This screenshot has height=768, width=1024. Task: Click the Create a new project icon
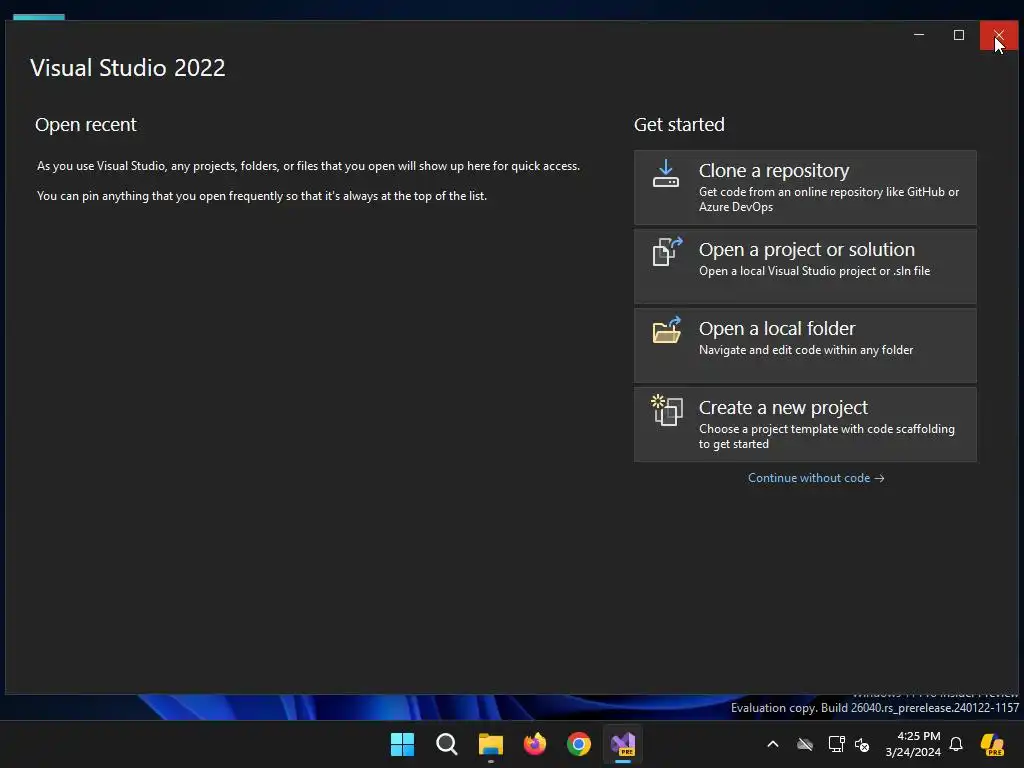pyautogui.click(x=667, y=410)
